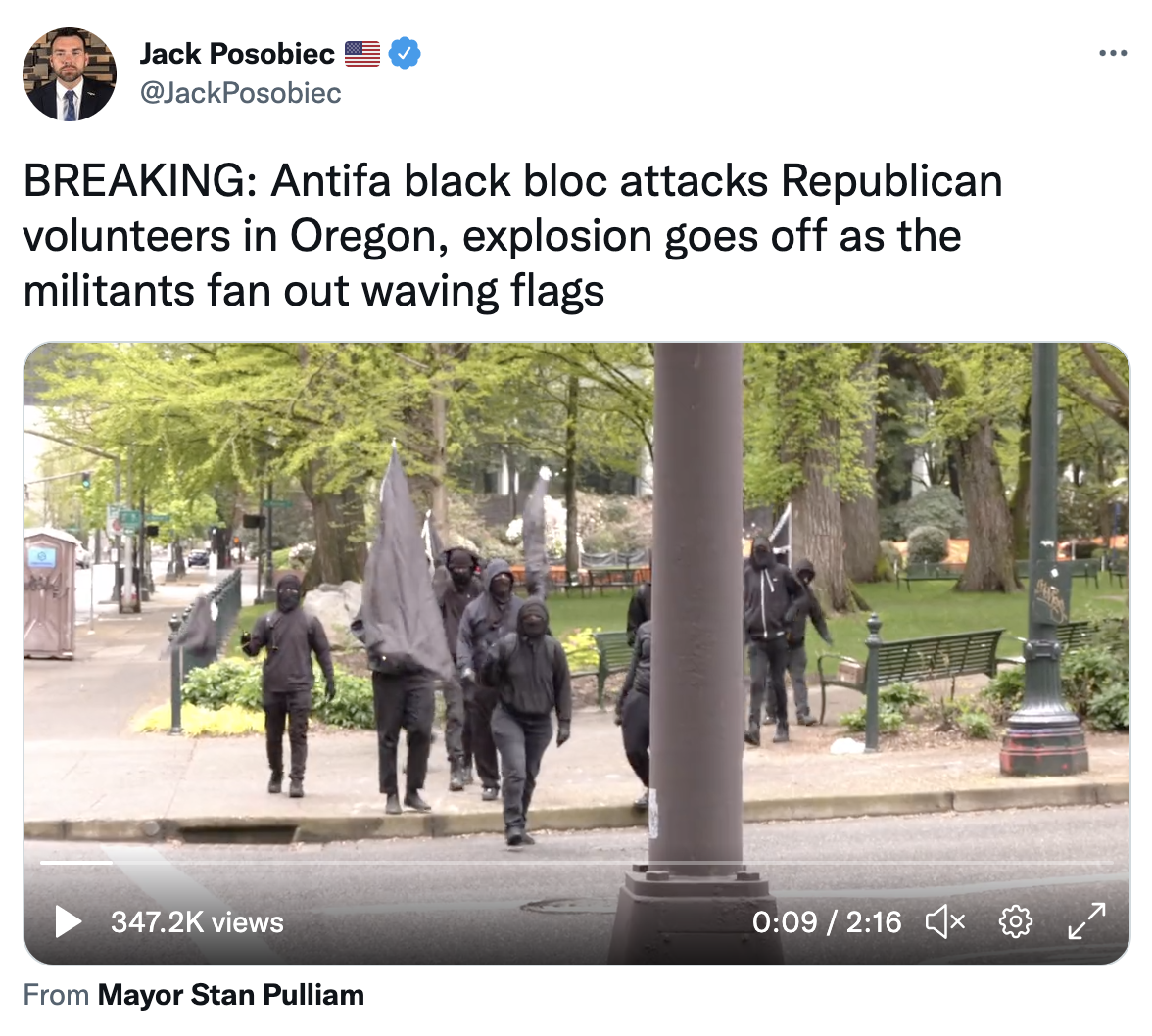Select the tweet text starting with BREAKING
The image size is (1152, 1036).
[x=513, y=236]
